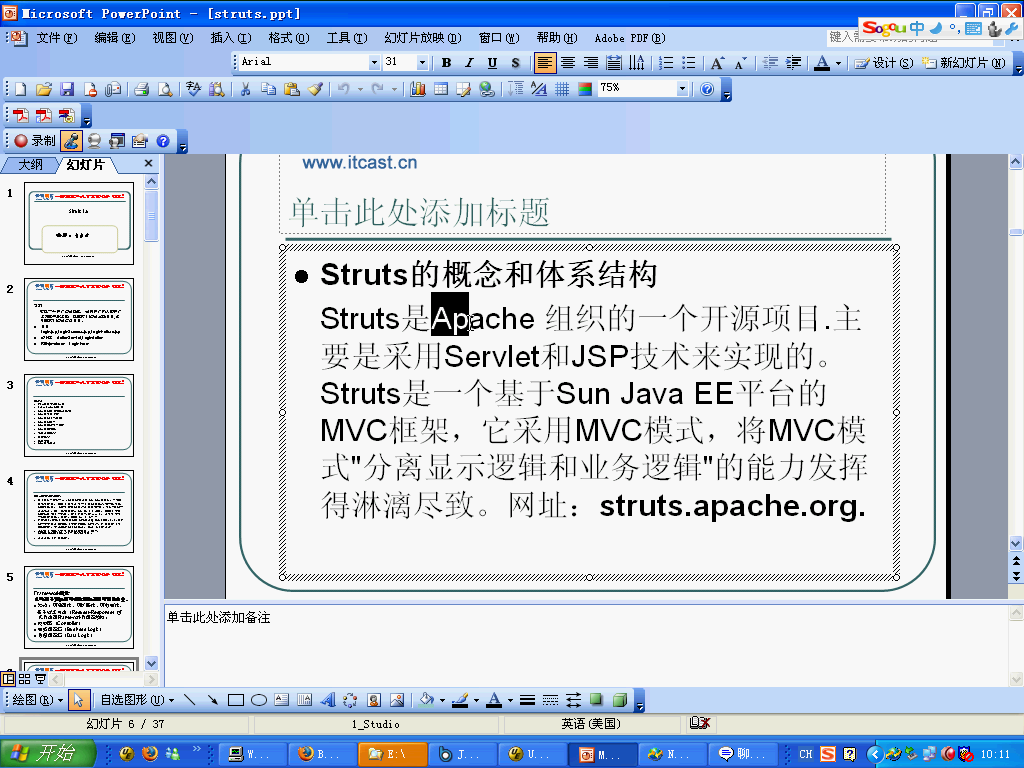Image resolution: width=1024 pixels, height=768 pixels.
Task: Select the Rectangle drawing tool
Action: click(236, 700)
